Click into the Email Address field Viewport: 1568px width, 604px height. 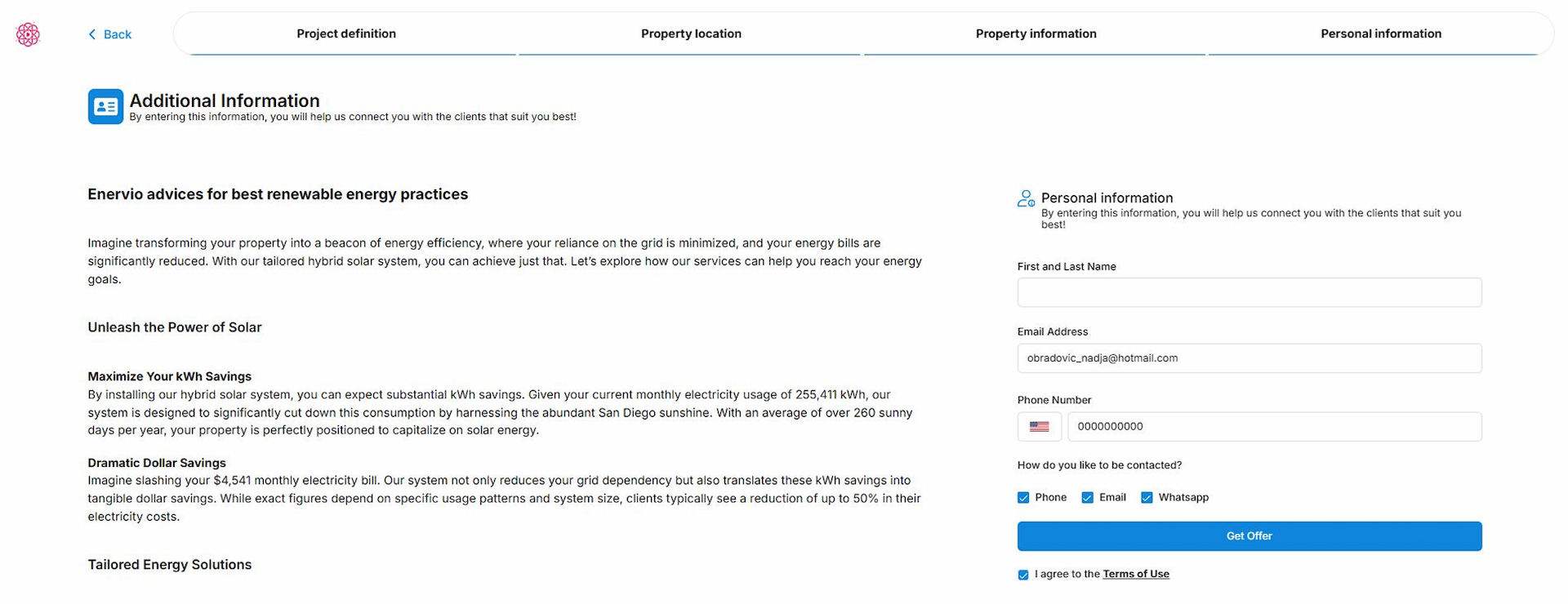click(1249, 358)
